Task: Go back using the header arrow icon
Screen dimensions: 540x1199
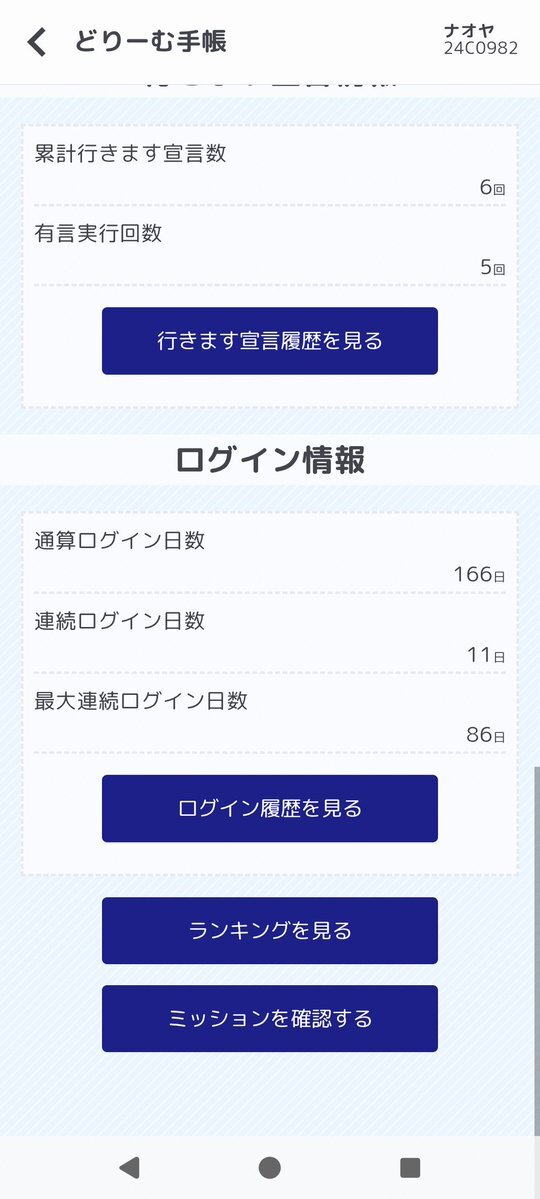Action: pyautogui.click(x=37, y=42)
